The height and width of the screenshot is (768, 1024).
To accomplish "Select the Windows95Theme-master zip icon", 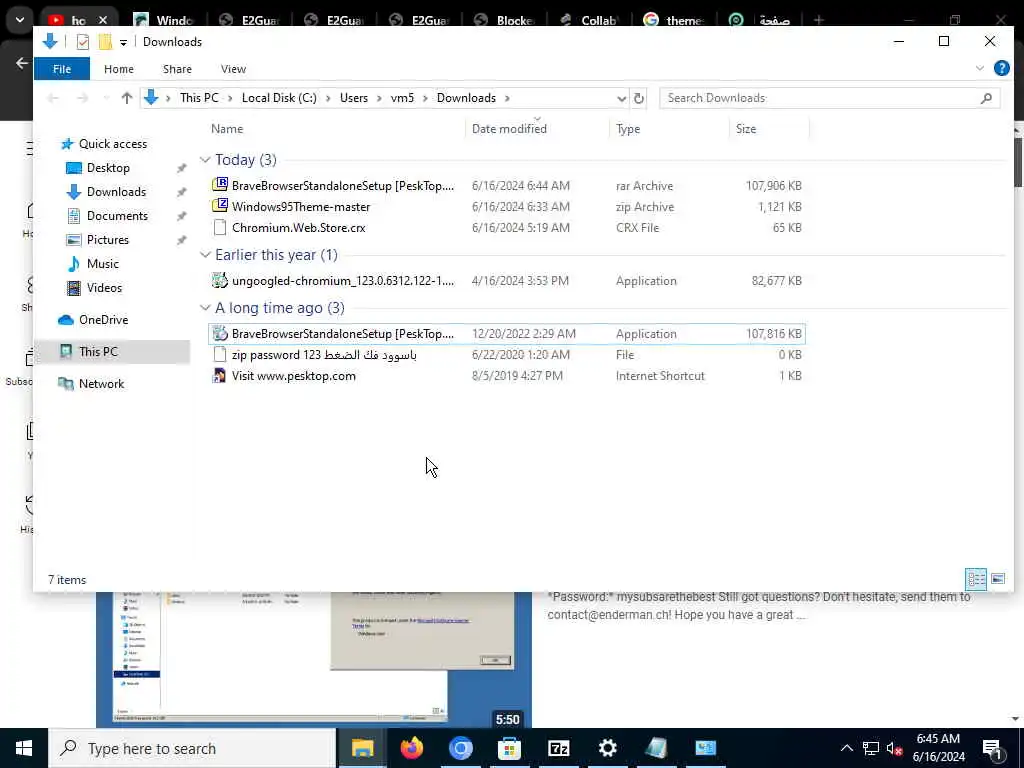I will (220, 206).
